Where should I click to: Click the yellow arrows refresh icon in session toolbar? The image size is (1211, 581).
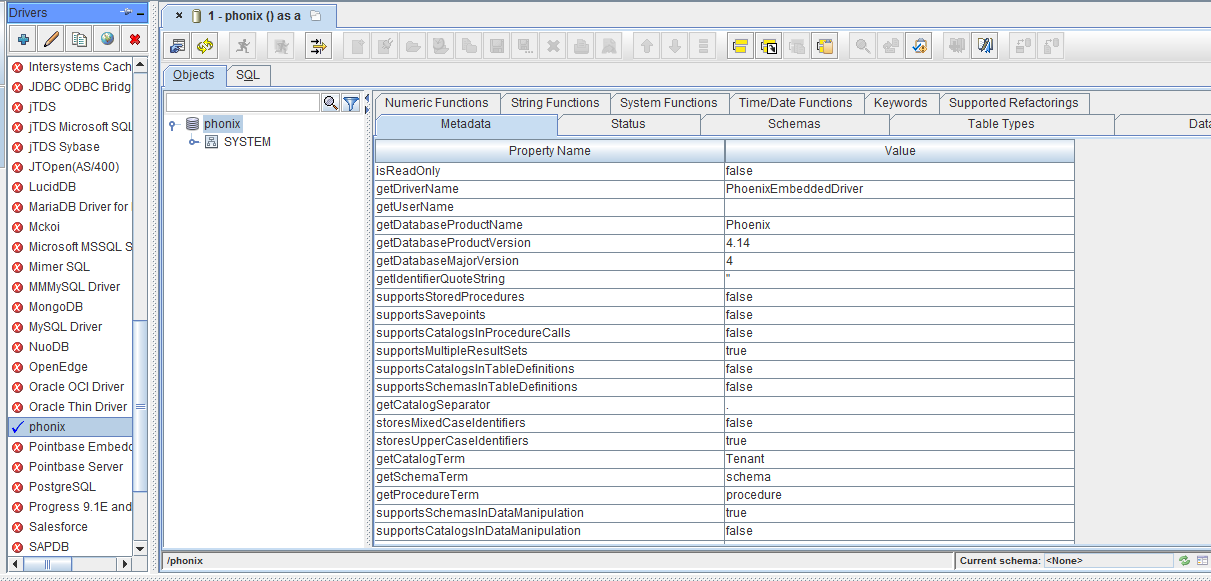pyautogui.click(x=205, y=46)
